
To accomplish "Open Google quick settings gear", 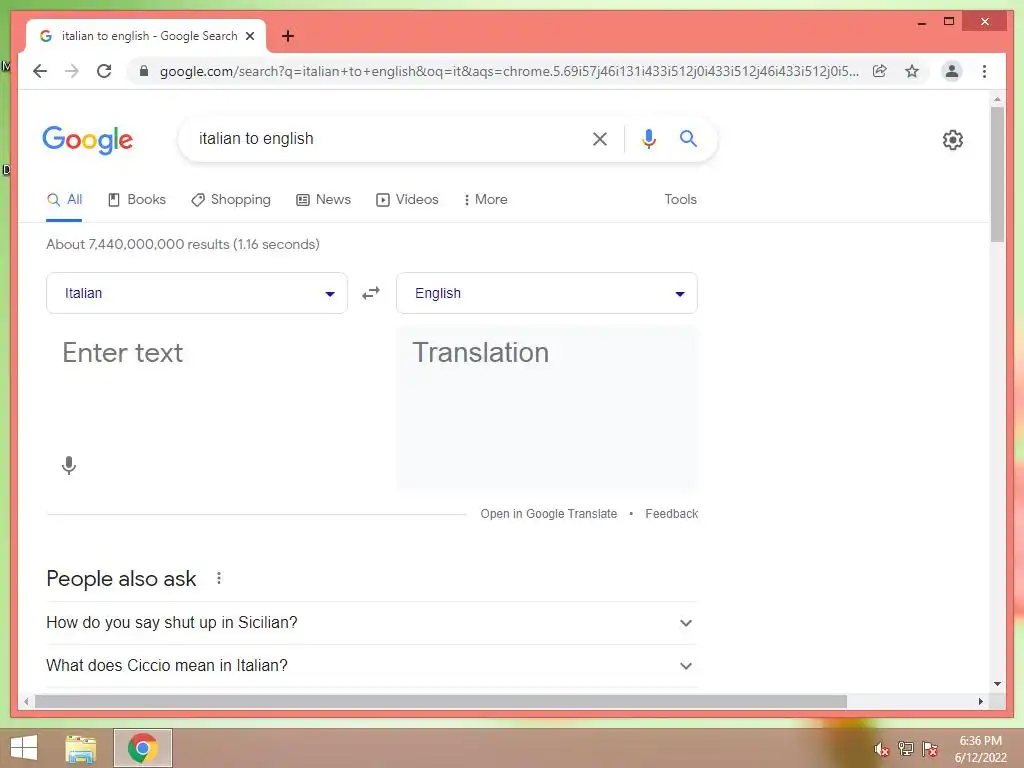I will 953,140.
